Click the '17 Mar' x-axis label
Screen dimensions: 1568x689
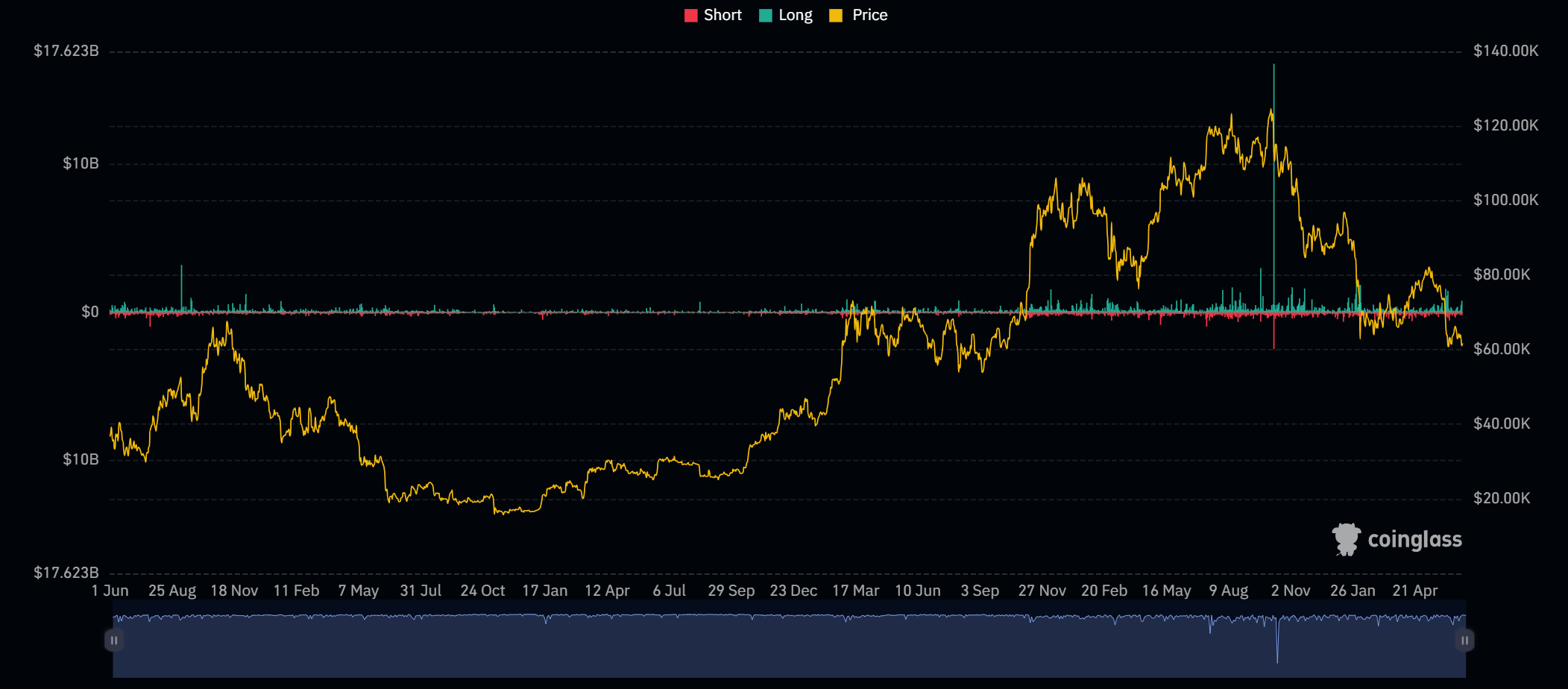[856, 591]
